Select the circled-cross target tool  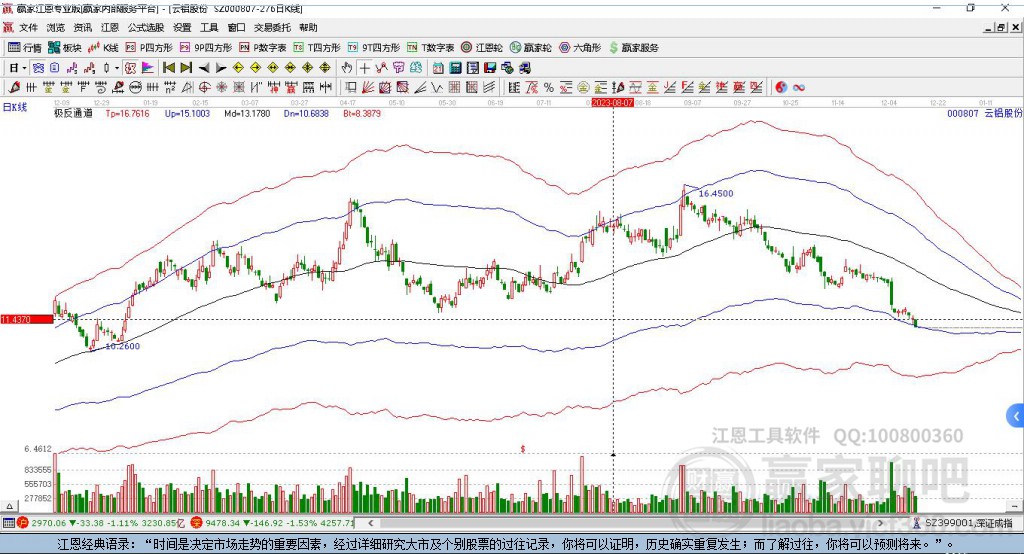tap(204, 88)
